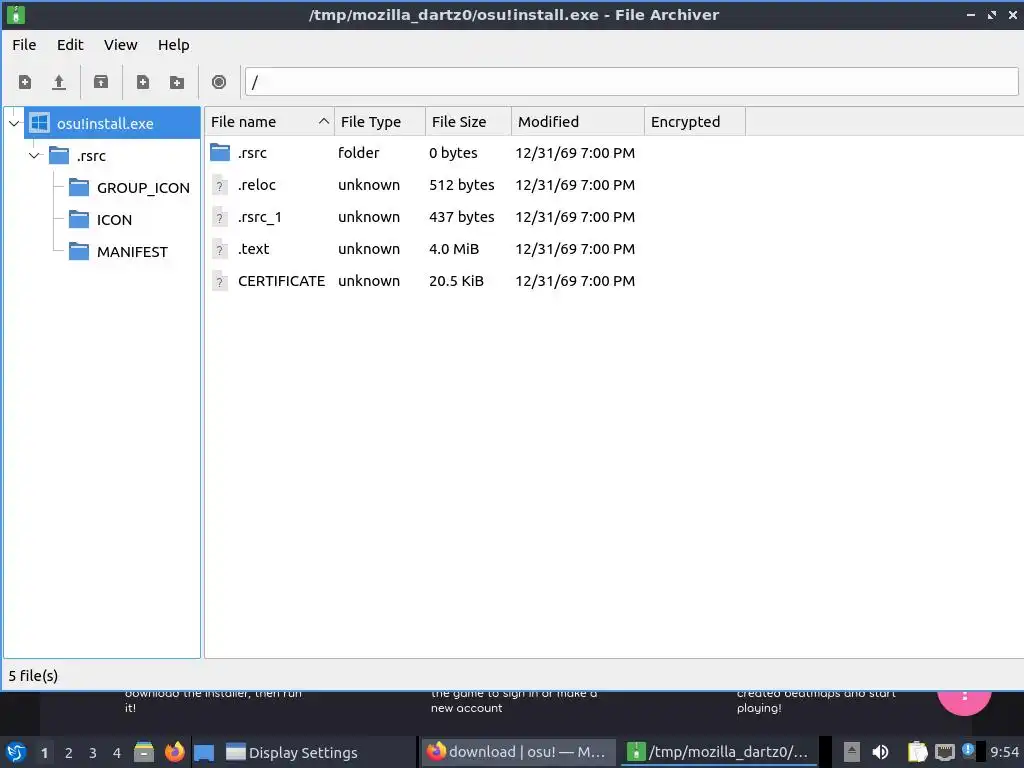Sort by the File Size column header
This screenshot has height=768, width=1024.
tap(468, 122)
